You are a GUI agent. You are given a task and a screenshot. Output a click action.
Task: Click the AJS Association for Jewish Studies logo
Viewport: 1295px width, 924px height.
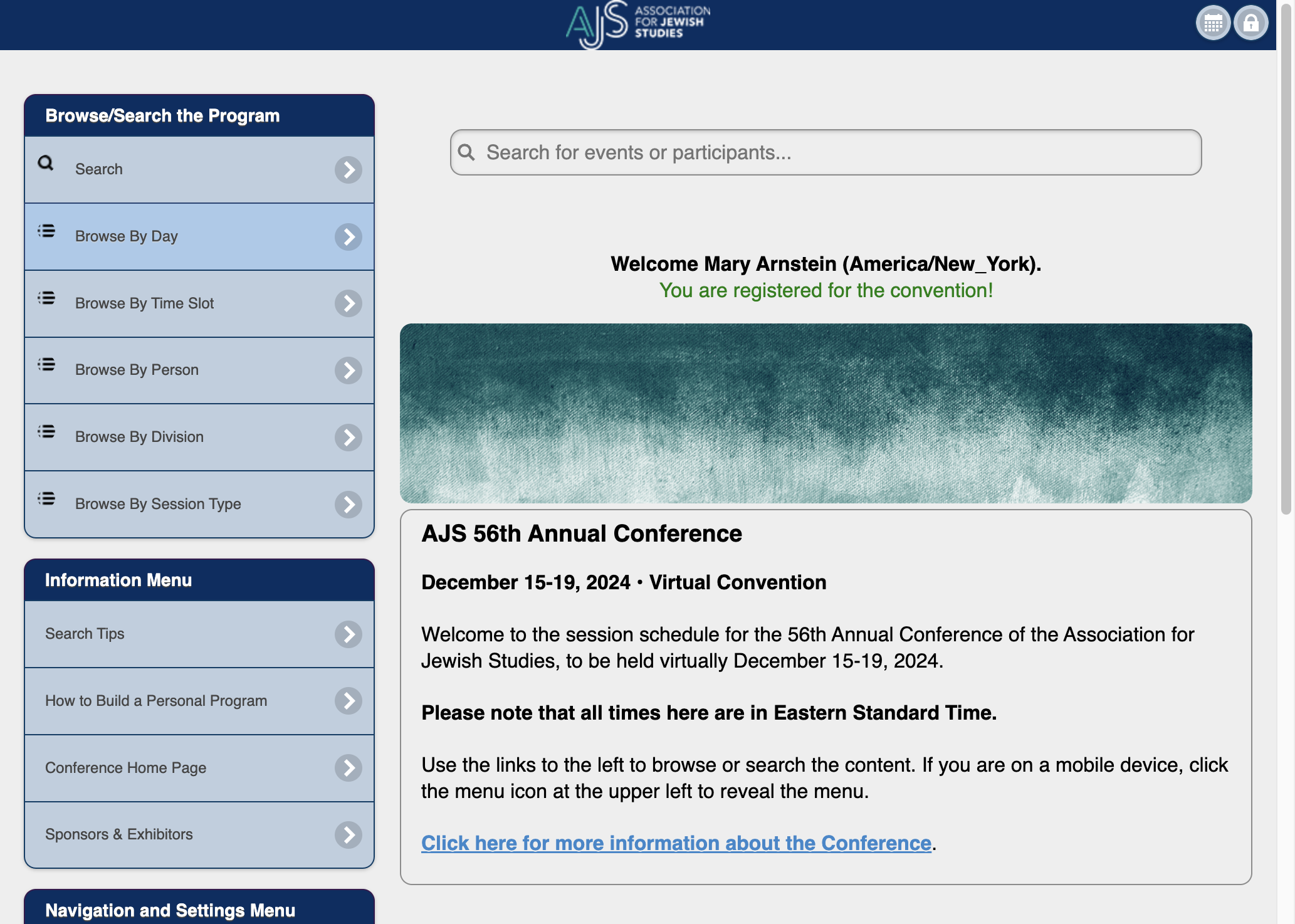(x=637, y=24)
